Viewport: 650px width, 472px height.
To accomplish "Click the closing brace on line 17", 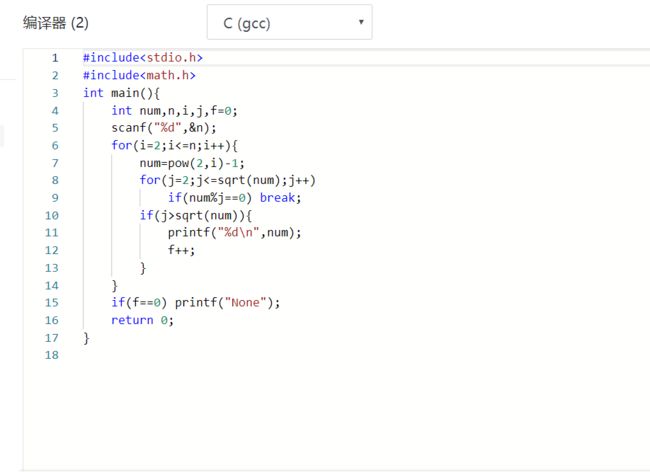I will coord(86,338).
